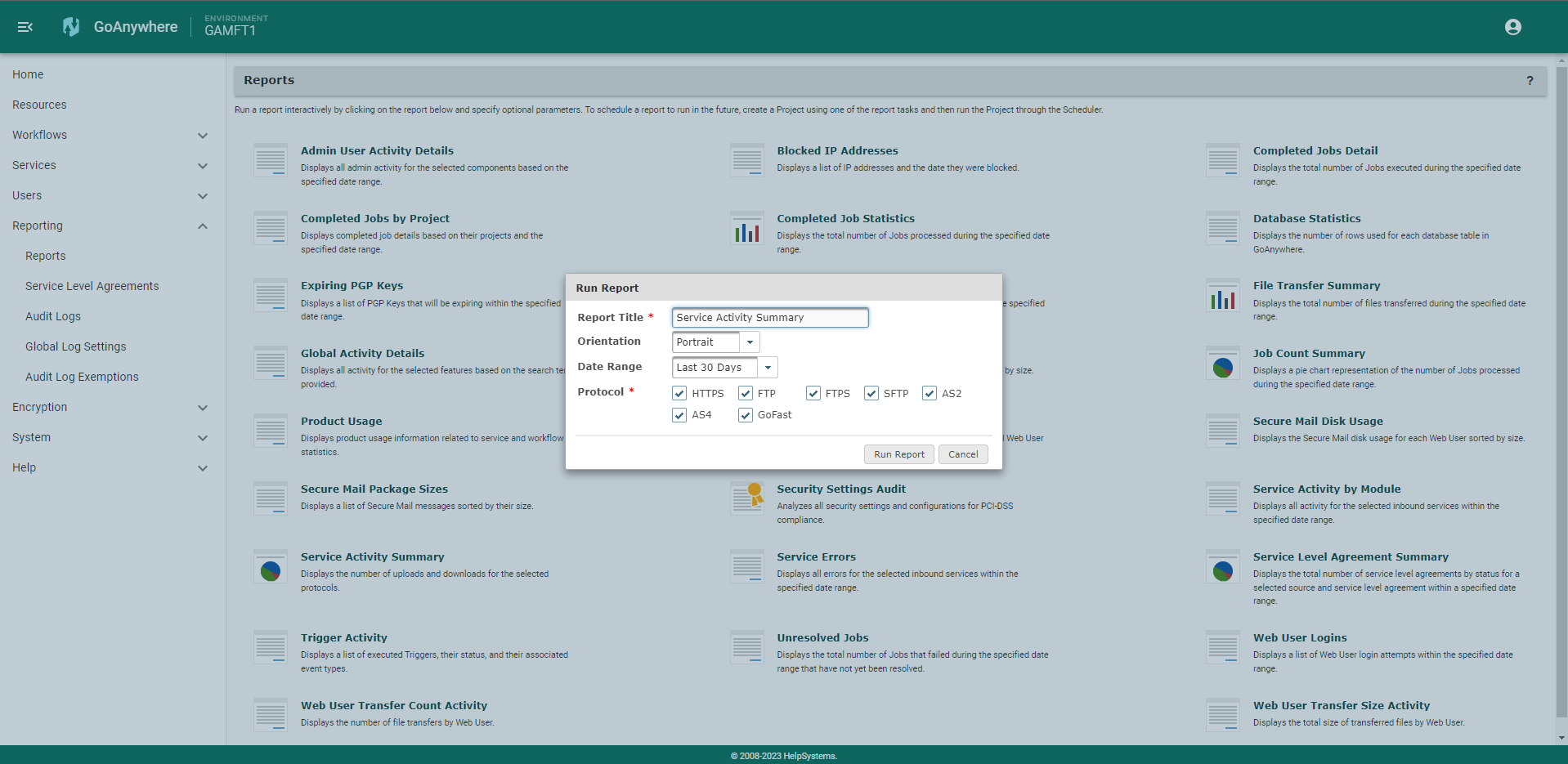
Task: Click the Service Activity Summary pie chart icon
Action: tap(270, 566)
